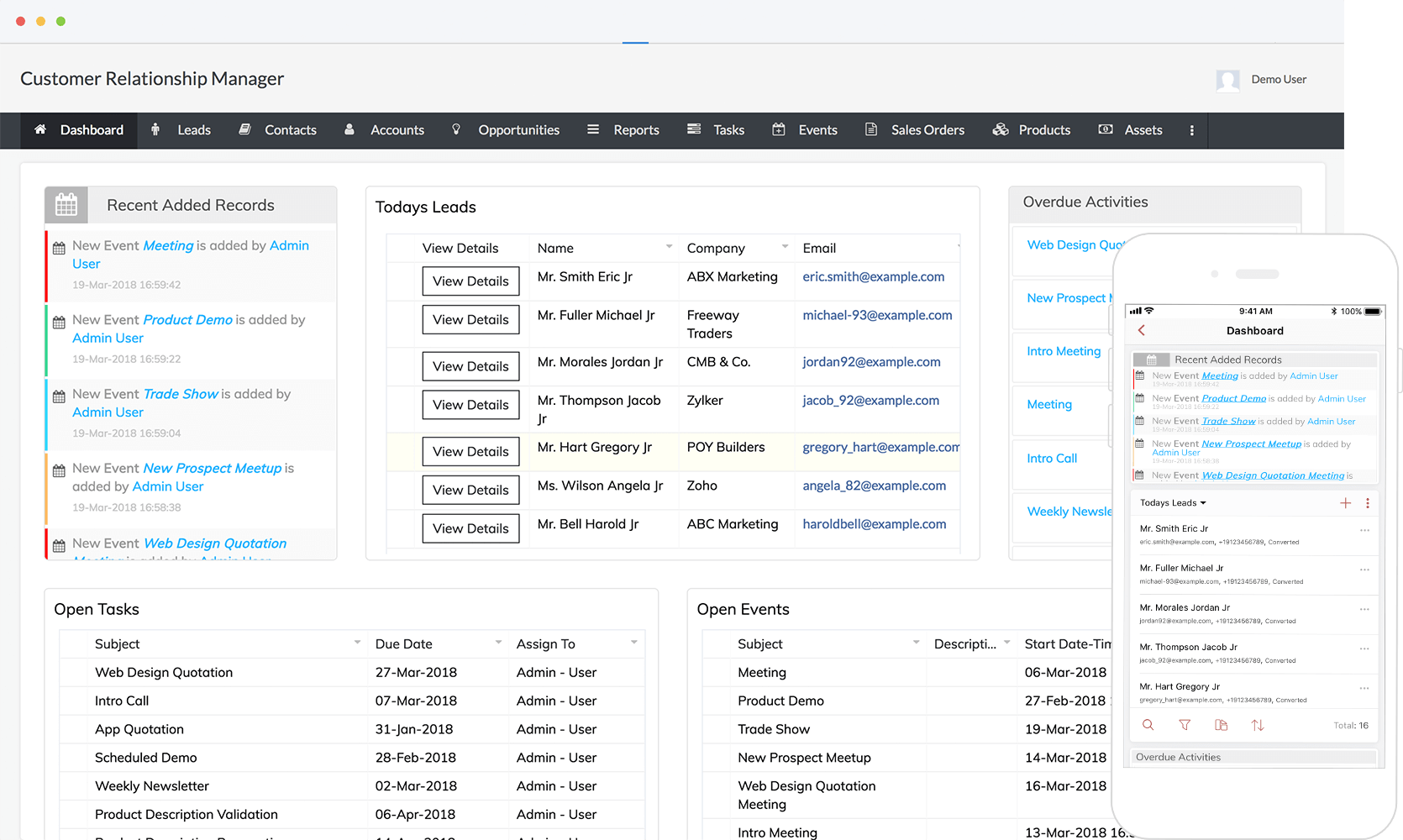Tap the three-dot menu for Mr. Smith Eric Jr
This screenshot has width=1403, height=840.
[1364, 530]
